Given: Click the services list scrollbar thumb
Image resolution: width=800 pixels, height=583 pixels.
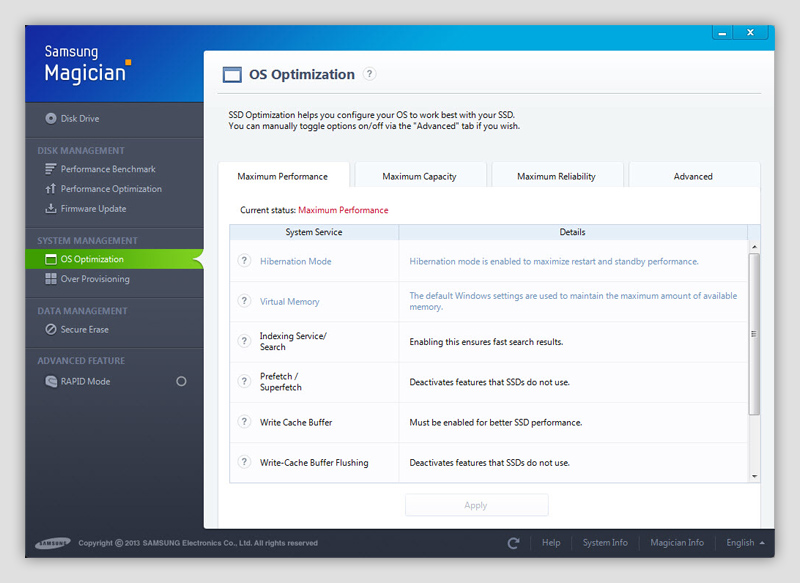Looking at the screenshot, I should click(754, 334).
